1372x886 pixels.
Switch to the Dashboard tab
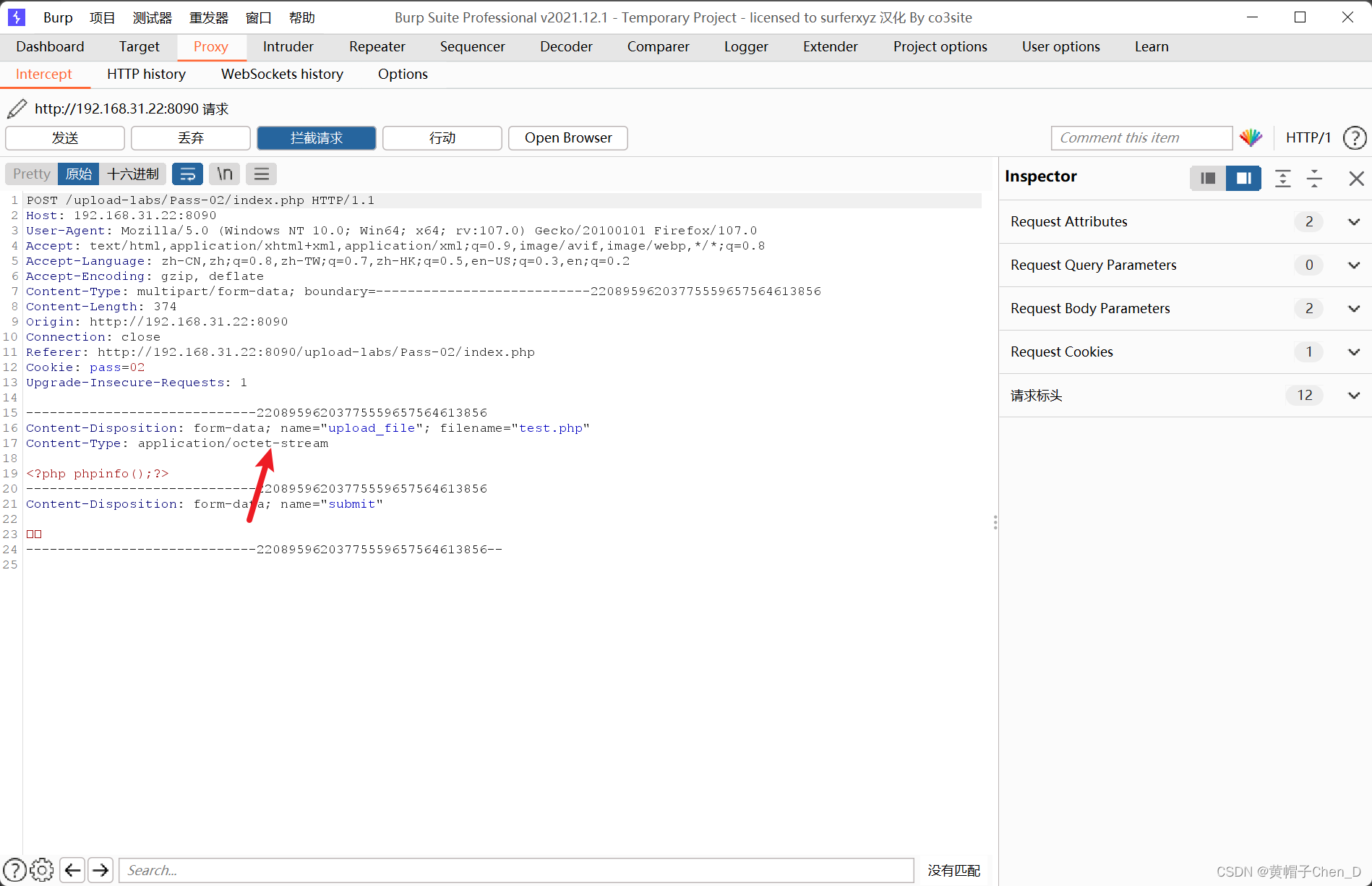pos(50,46)
